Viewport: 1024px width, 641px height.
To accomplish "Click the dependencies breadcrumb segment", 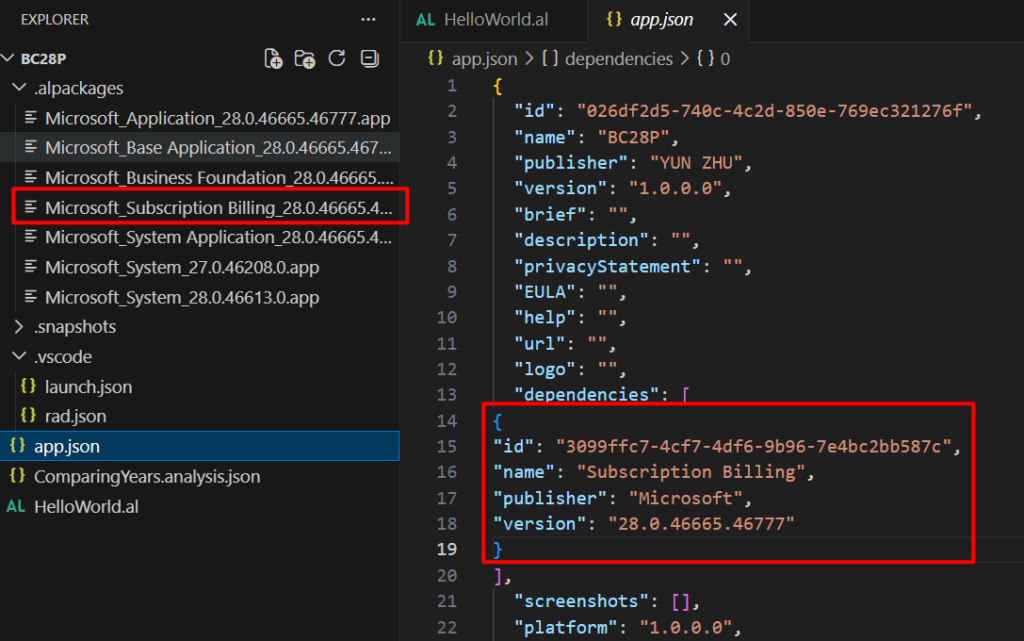I will (618, 59).
